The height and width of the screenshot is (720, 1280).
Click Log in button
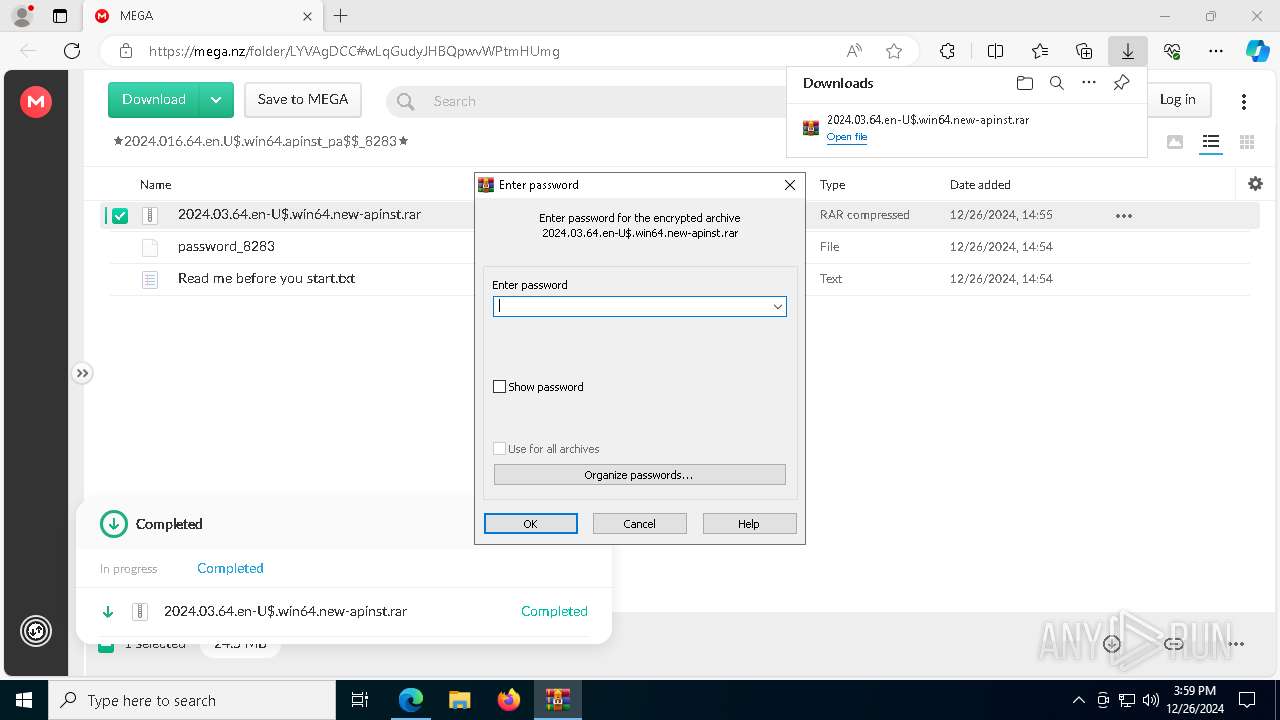(x=1177, y=100)
